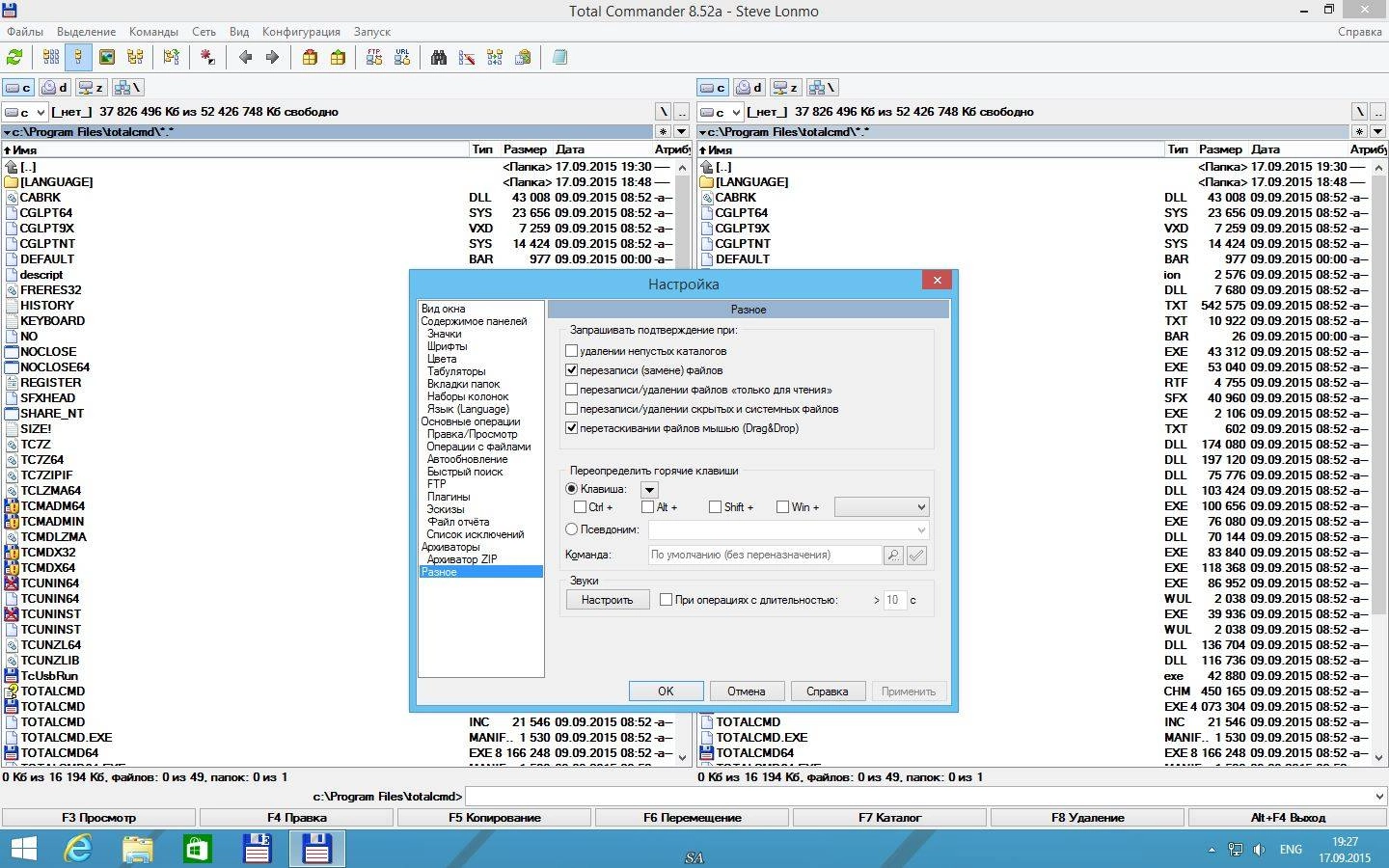Open favorites asterisk button in left panel
Image resolution: width=1389 pixels, height=868 pixels.
pos(663,132)
